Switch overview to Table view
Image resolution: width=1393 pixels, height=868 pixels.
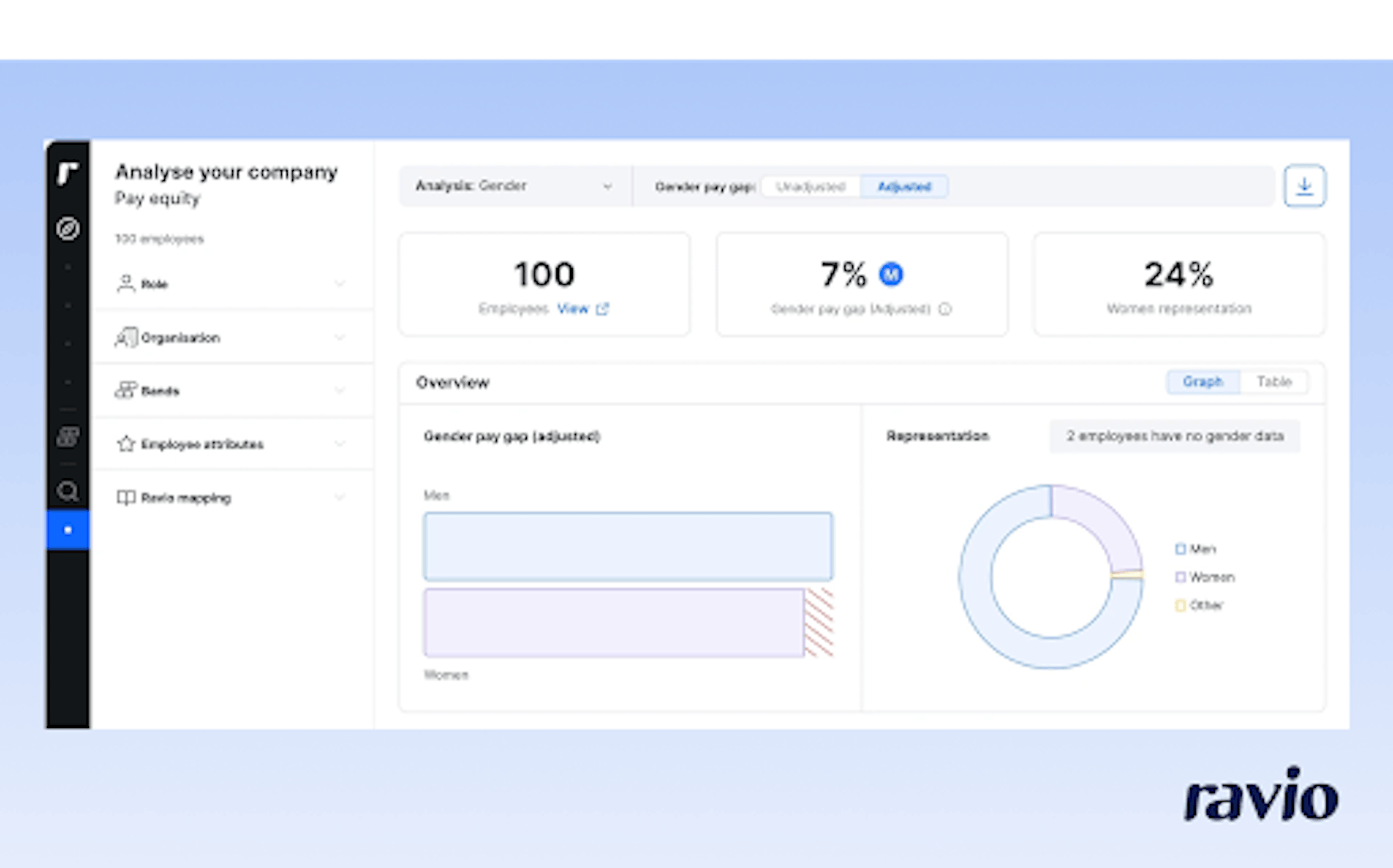(x=1273, y=382)
